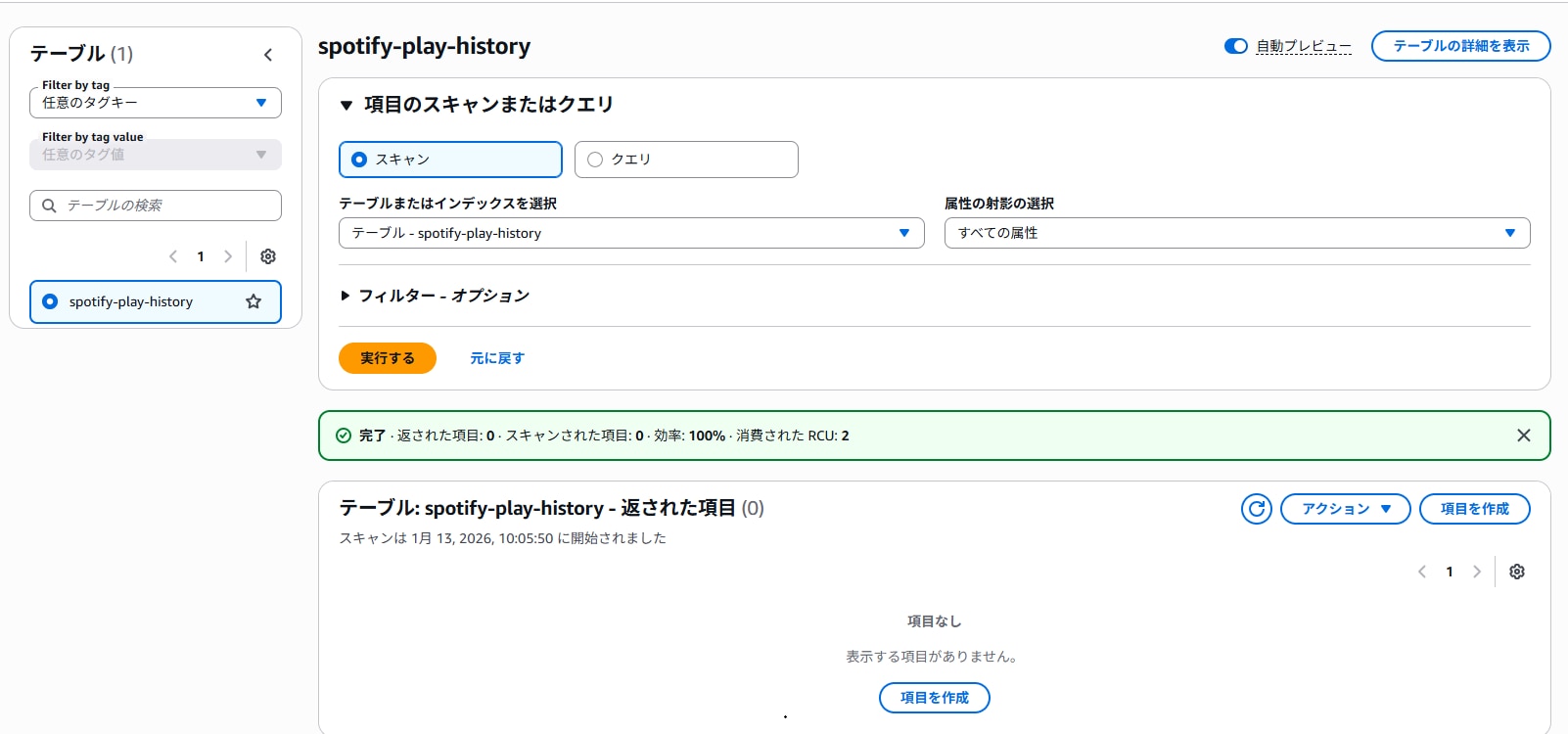This screenshot has height=734, width=1568.
Task: Click the refresh icon for returned items
Action: click(1257, 509)
